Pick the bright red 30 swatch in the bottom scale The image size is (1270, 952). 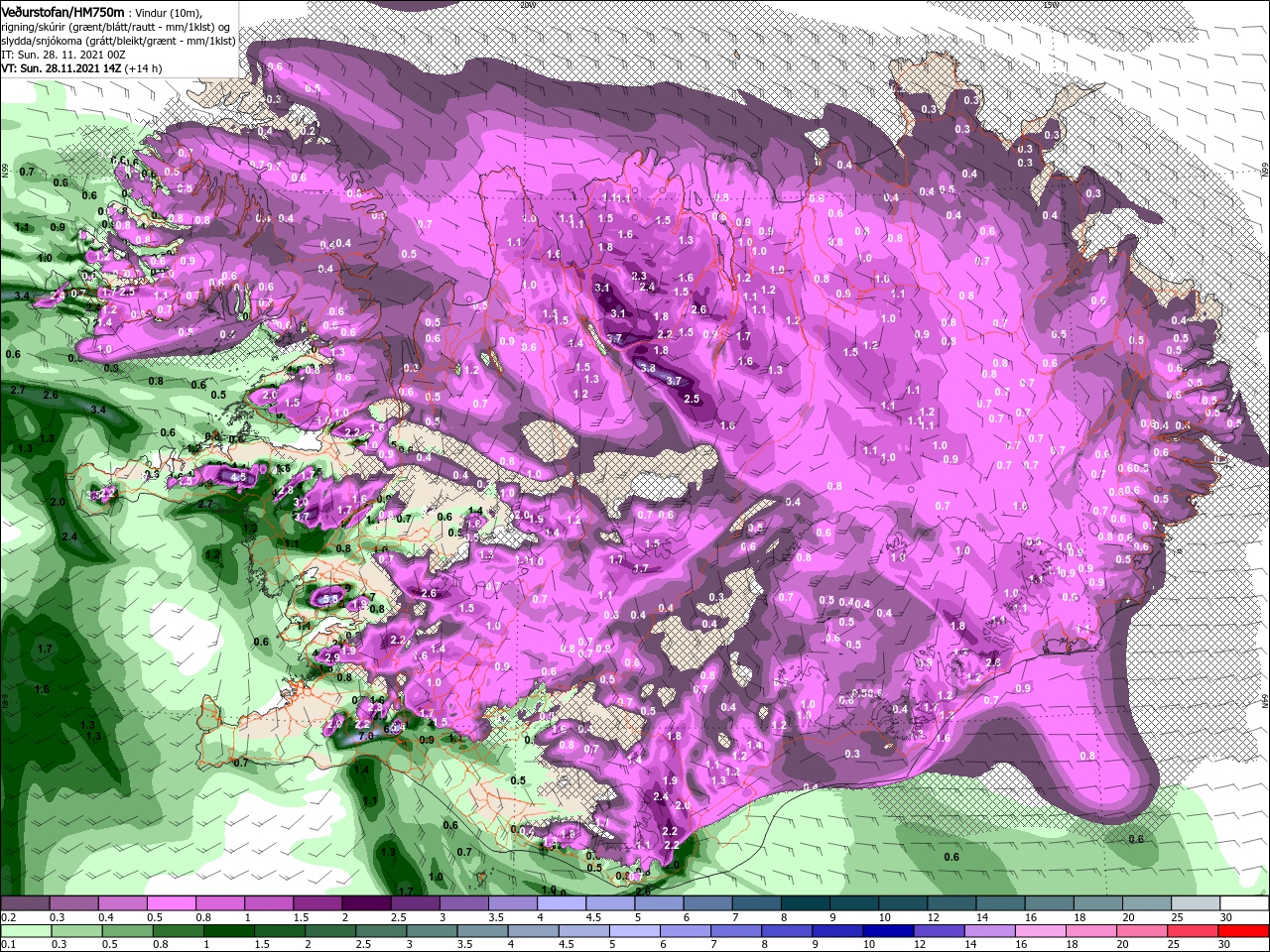1242,931
